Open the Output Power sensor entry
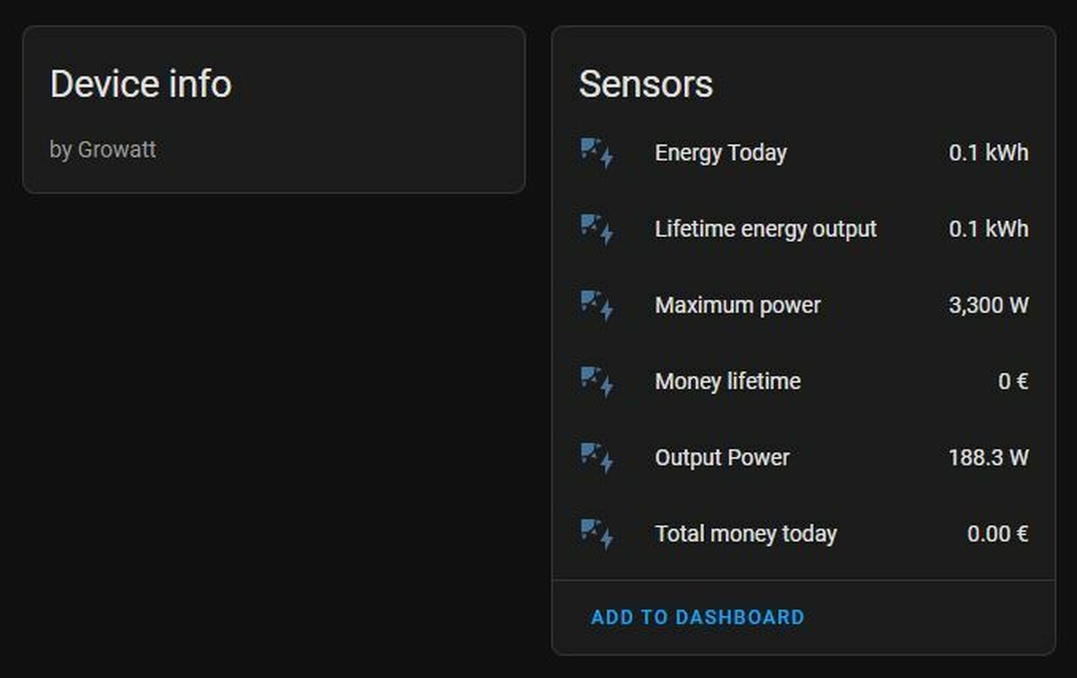1077x678 pixels. [722, 458]
